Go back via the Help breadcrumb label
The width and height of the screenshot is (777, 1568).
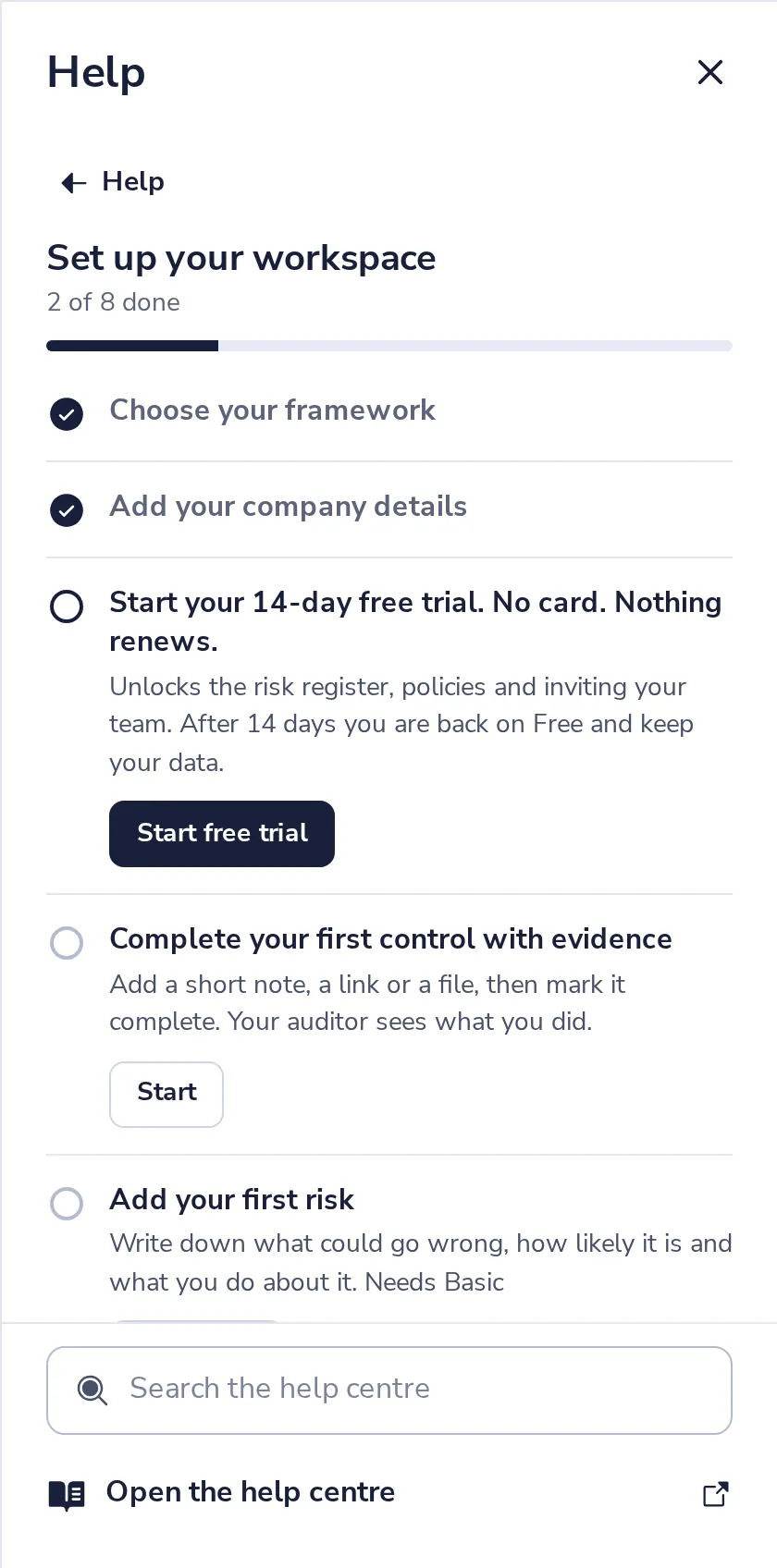(133, 181)
